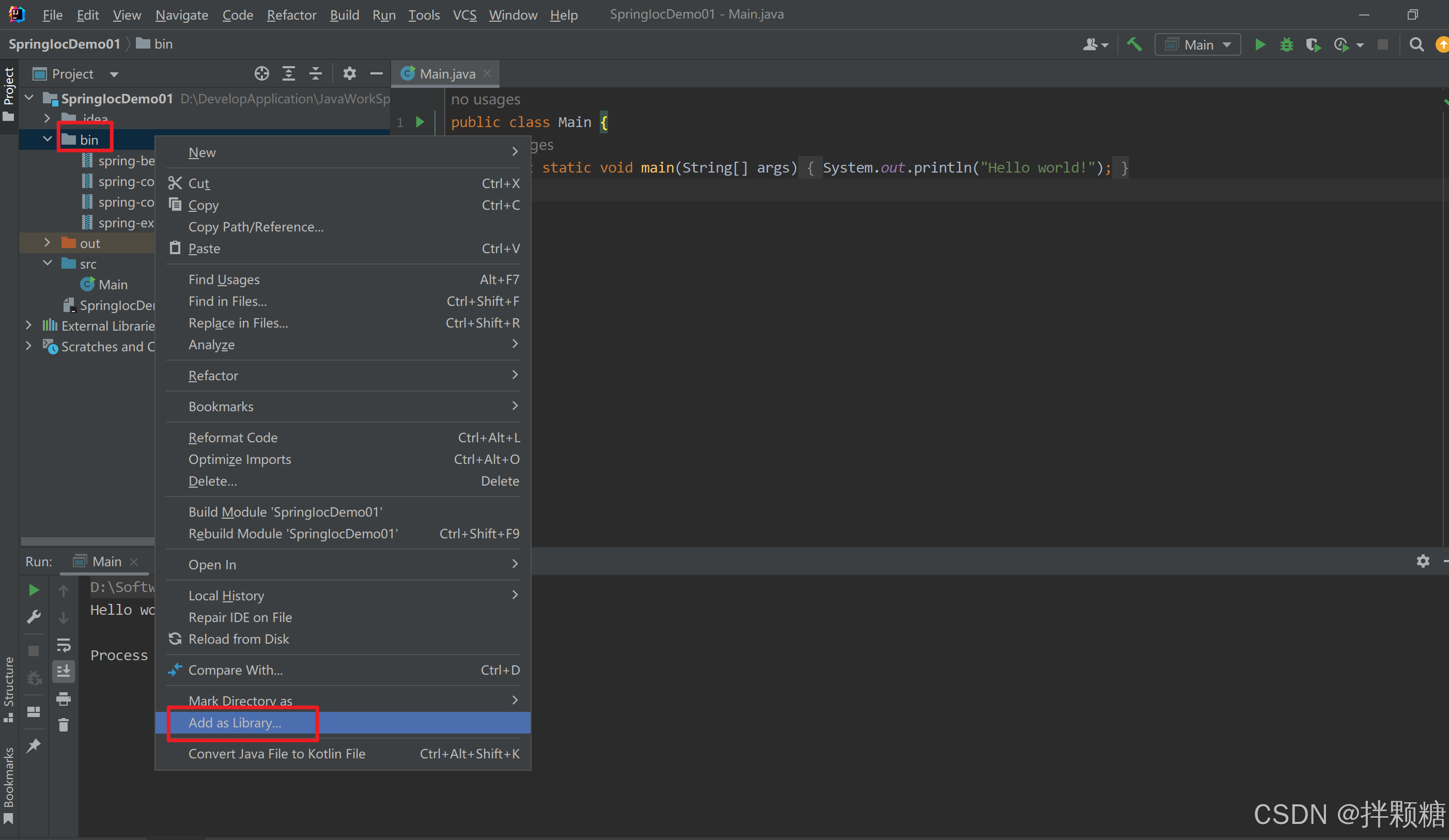Toggle scroll to end in Run console
This screenshot has width=1449, height=840.
pos(63,671)
